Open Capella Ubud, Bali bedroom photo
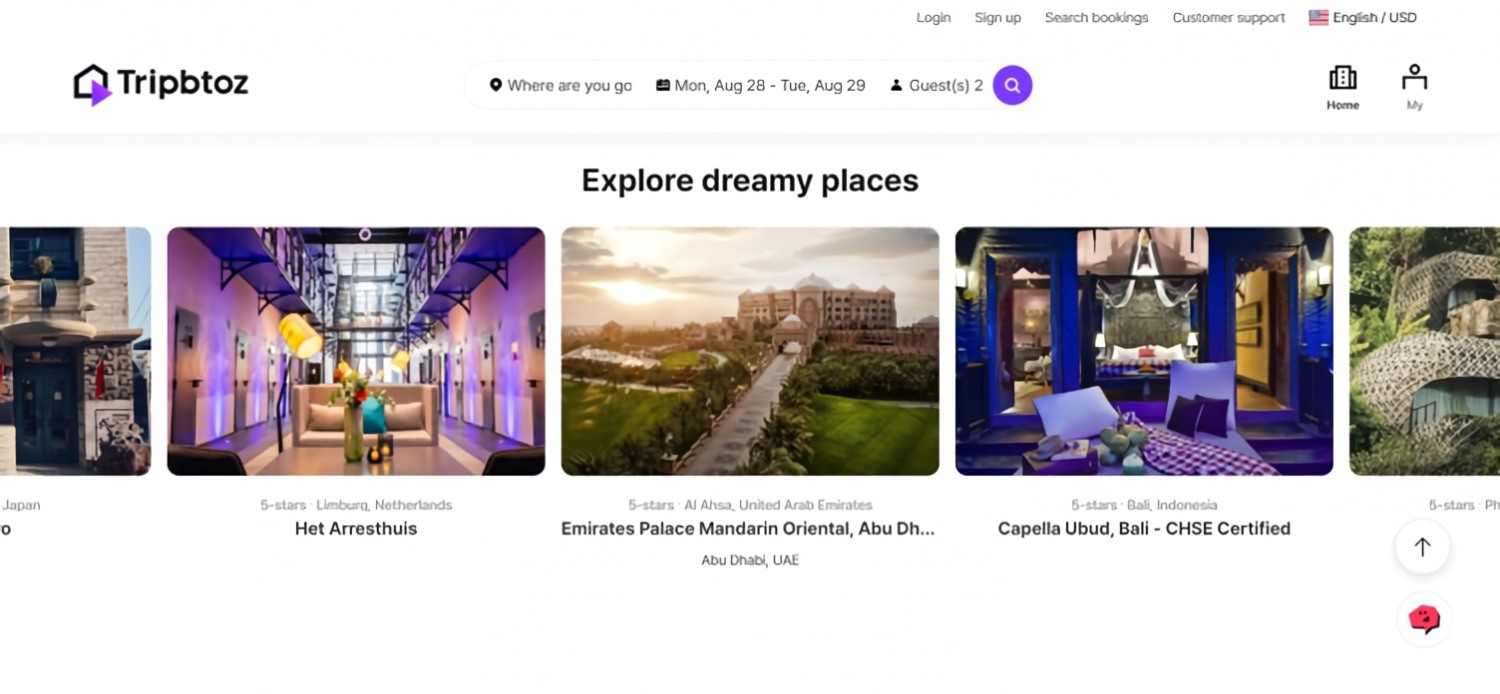Screen dimensions: 1500x694 1143,351
